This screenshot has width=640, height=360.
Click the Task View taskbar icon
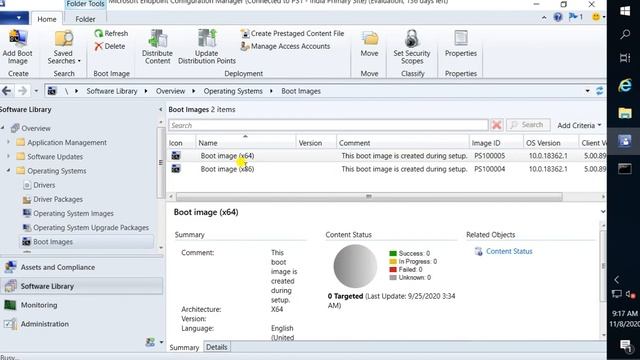625,58
